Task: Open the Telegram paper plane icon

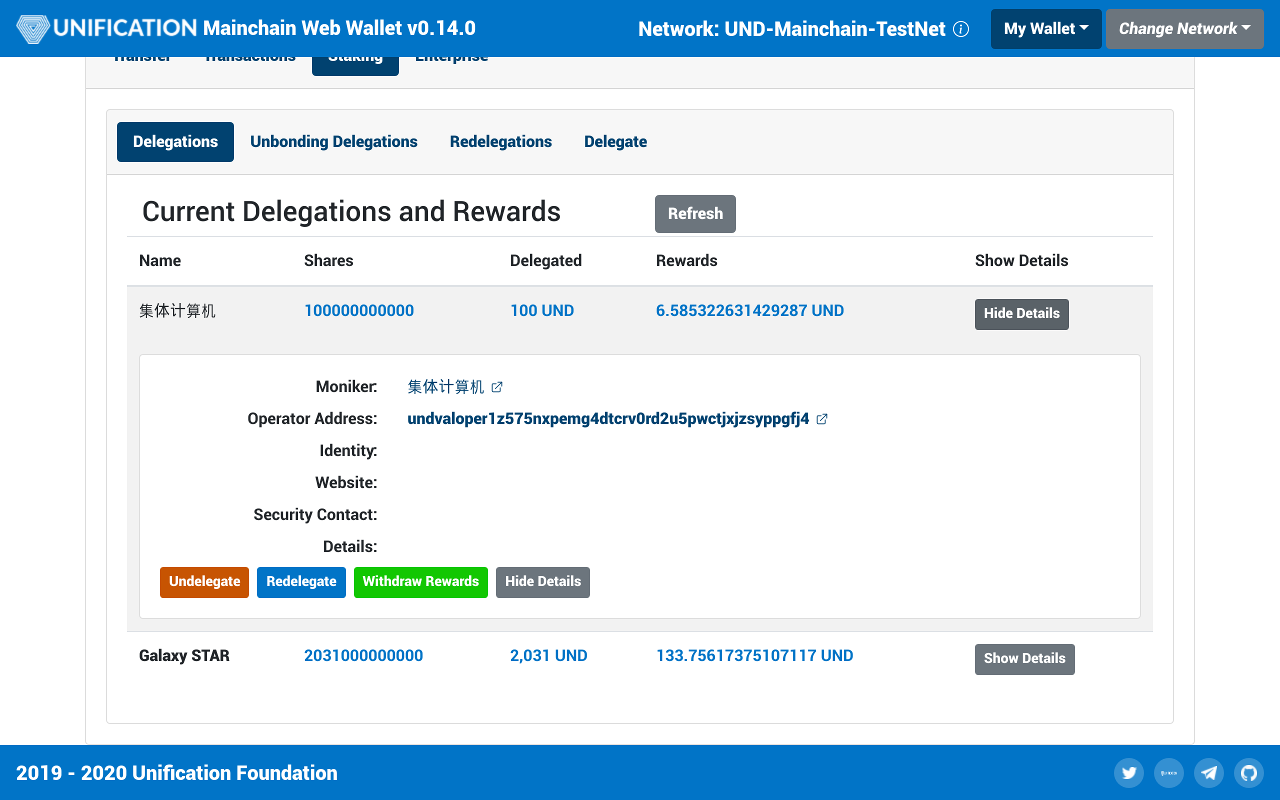Action: [x=1209, y=773]
